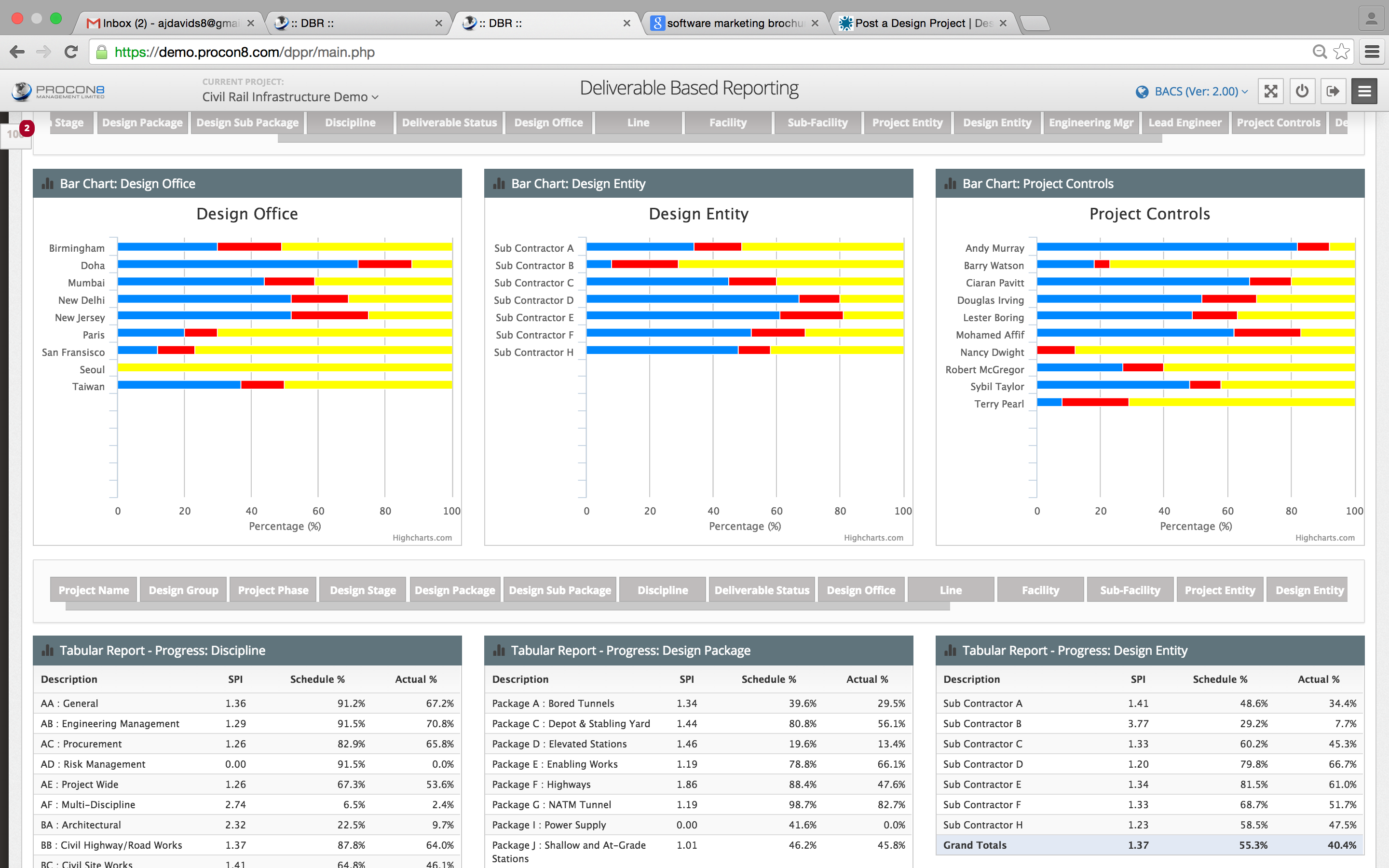Click the red bar segment for Doha
Image resolution: width=1389 pixels, height=868 pixels.
coord(384,264)
